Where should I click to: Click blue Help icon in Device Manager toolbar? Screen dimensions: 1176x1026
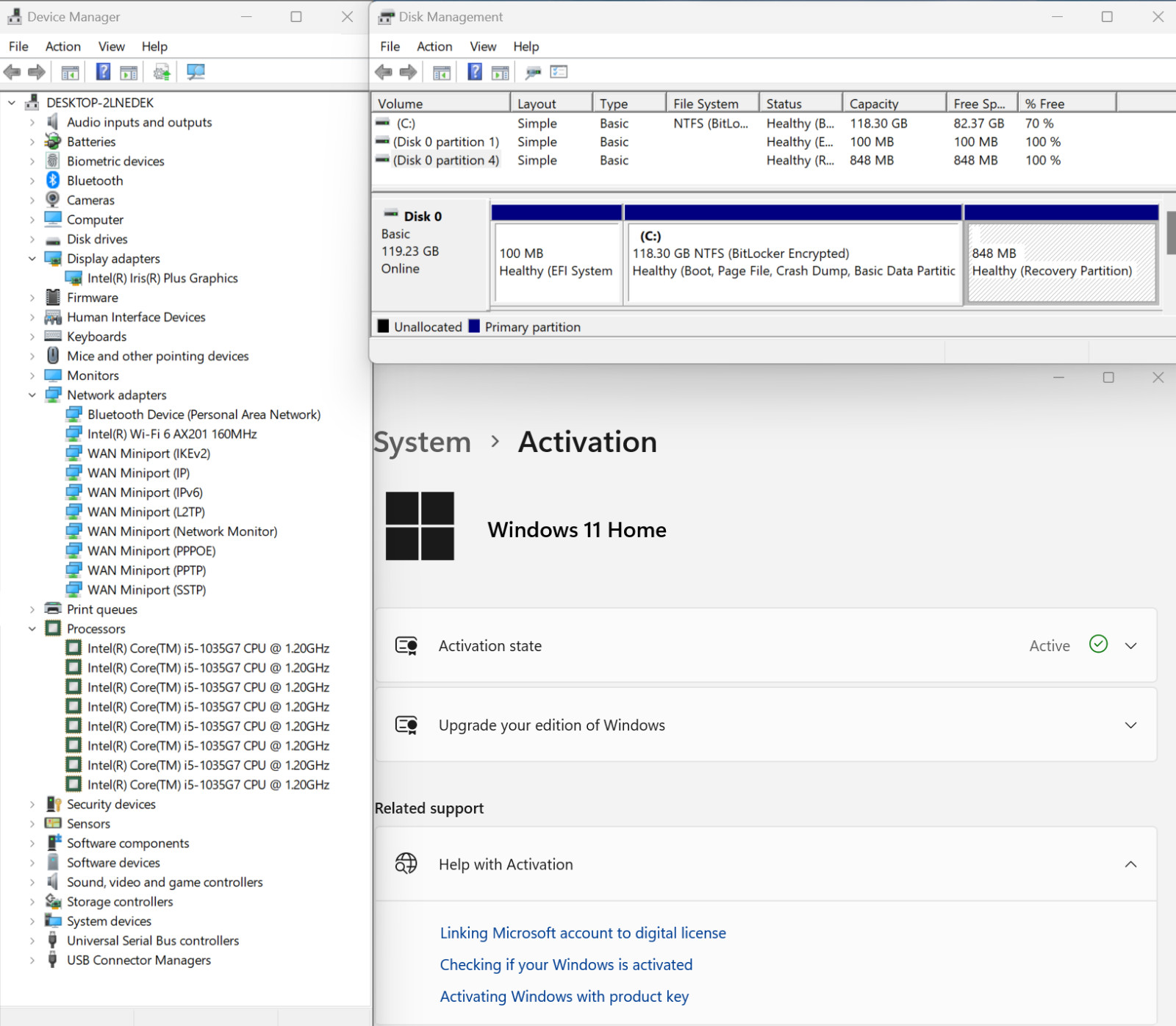coord(104,72)
